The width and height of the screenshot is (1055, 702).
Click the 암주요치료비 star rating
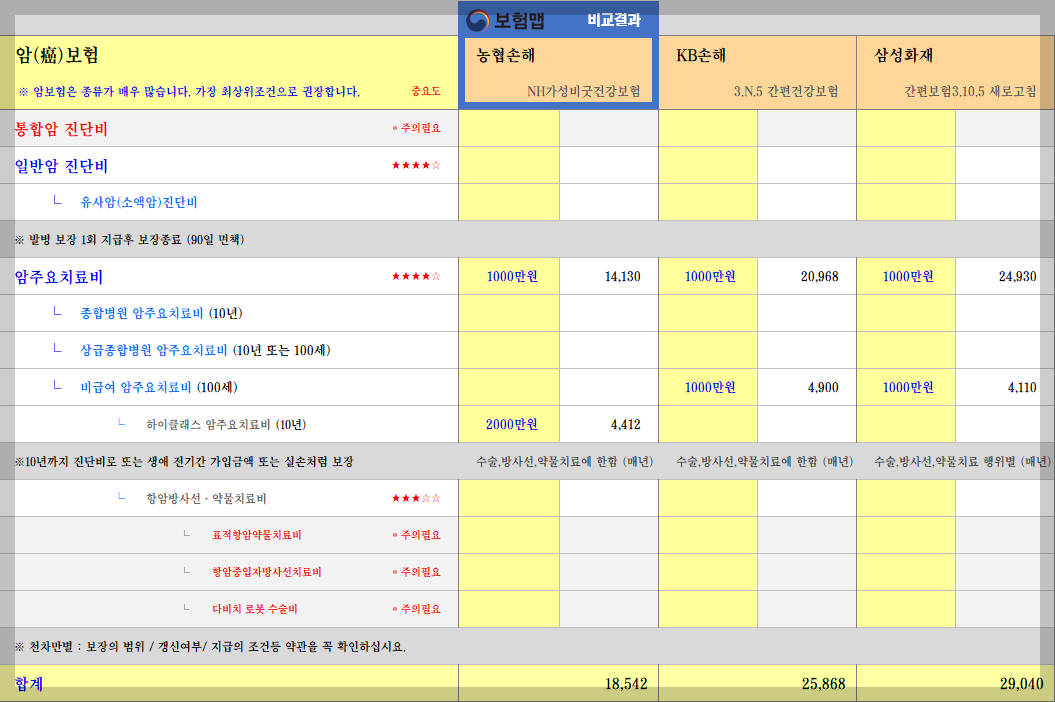tap(416, 277)
